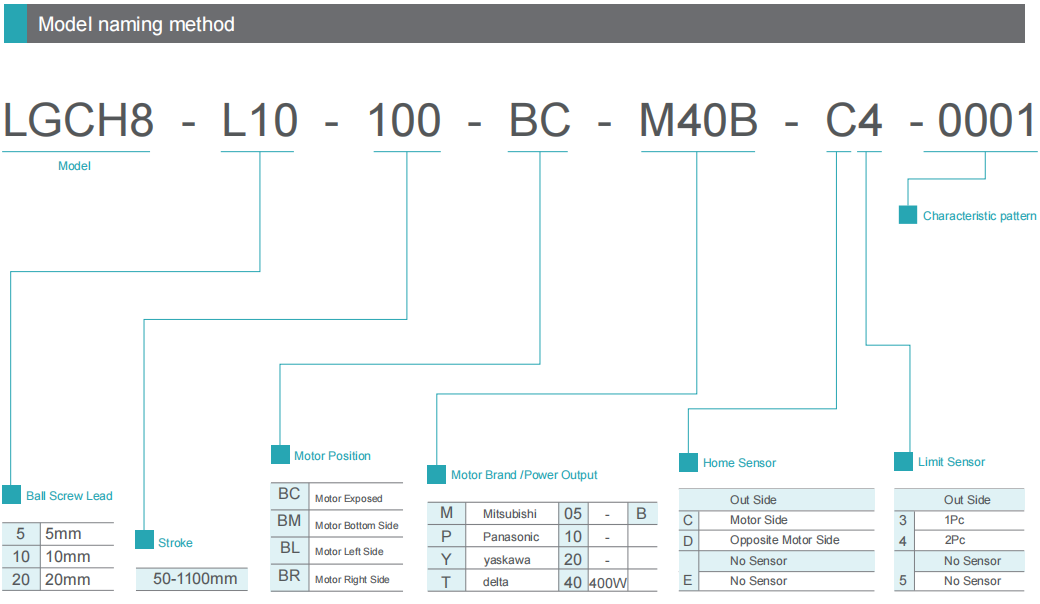
Task: Click the Opposite Motor Side option
Action: click(x=784, y=540)
